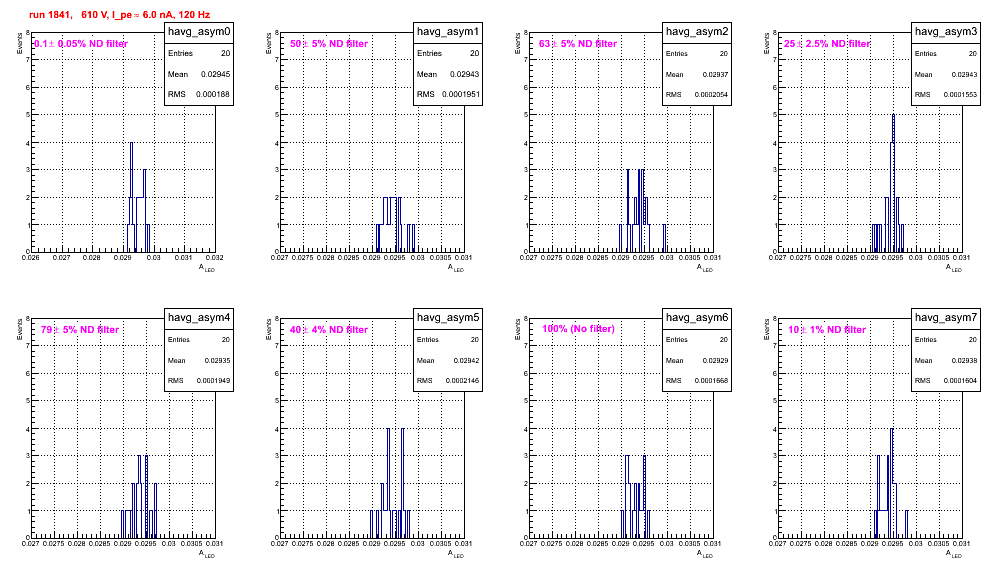The width and height of the screenshot is (996, 572).
Task: Click the '100% (No filter)' label
Action: click(578, 329)
